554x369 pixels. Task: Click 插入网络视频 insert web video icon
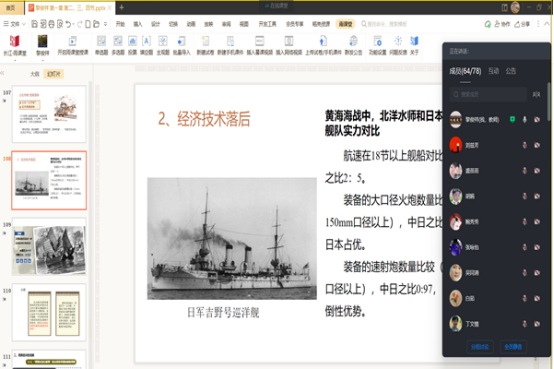(x=289, y=41)
